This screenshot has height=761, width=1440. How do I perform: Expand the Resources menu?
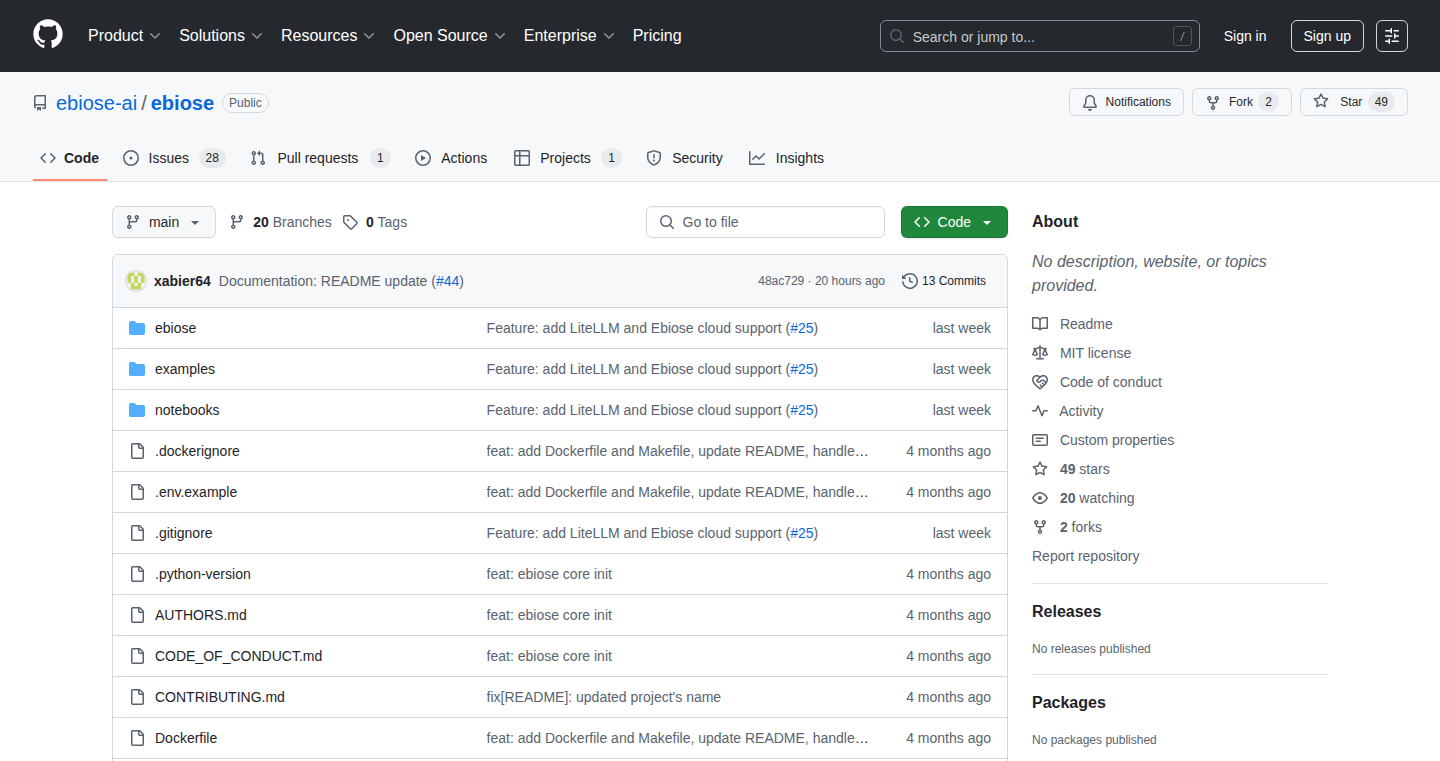[x=328, y=35]
